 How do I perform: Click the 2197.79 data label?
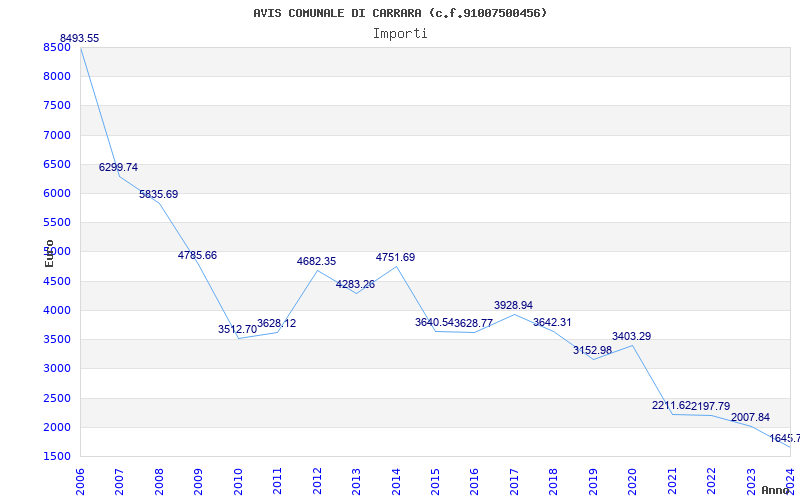711,406
